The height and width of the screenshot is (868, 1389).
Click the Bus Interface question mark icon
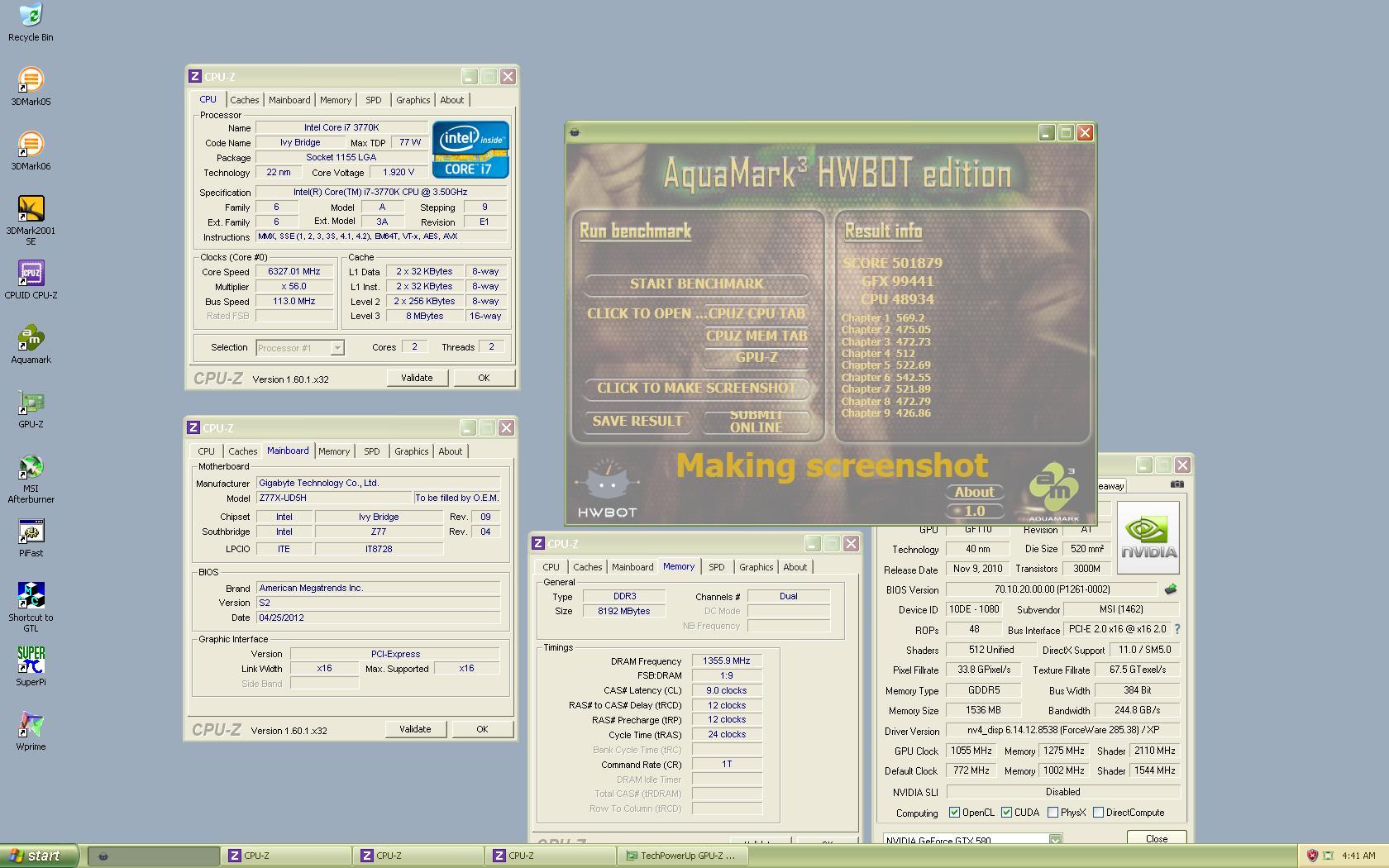[x=1177, y=629]
